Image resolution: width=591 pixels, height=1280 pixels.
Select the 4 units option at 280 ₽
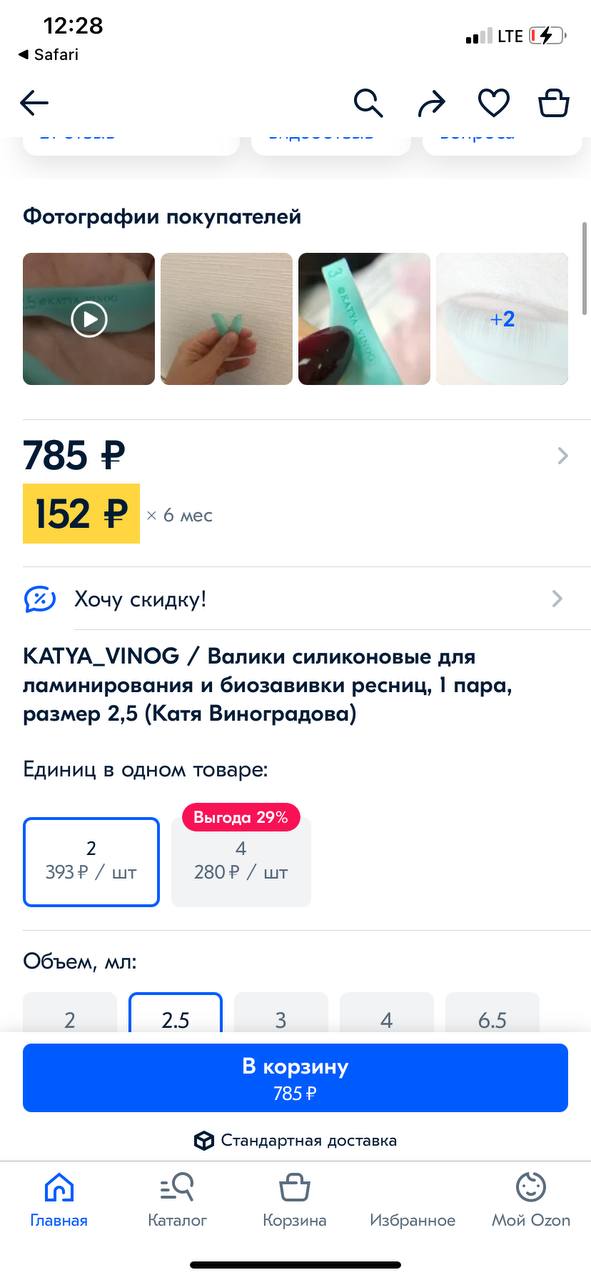point(241,862)
